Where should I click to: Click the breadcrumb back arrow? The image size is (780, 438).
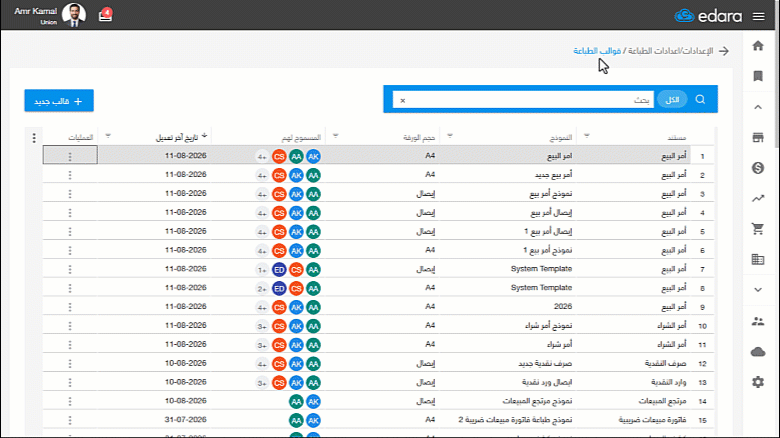coord(724,51)
